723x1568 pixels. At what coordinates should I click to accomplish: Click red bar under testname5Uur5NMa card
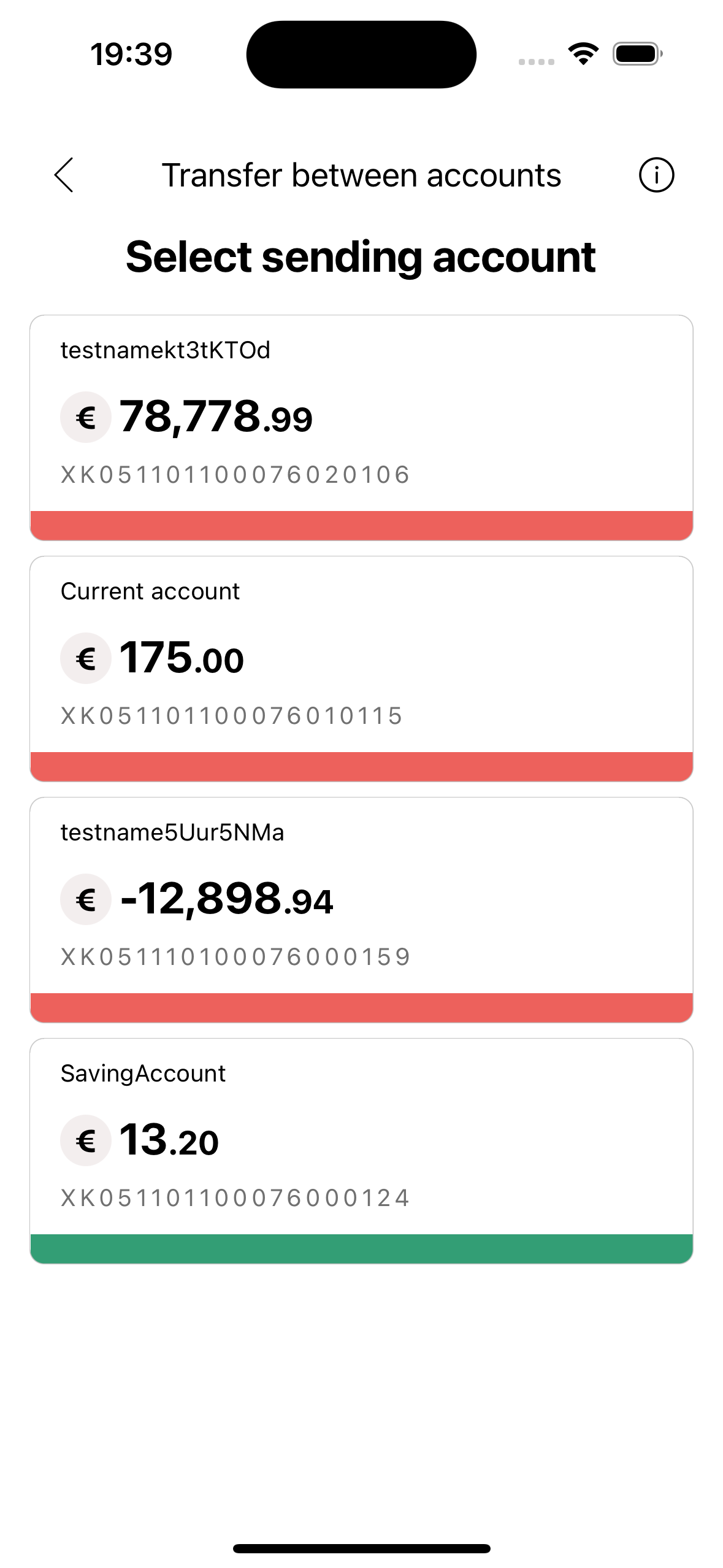[361, 1007]
